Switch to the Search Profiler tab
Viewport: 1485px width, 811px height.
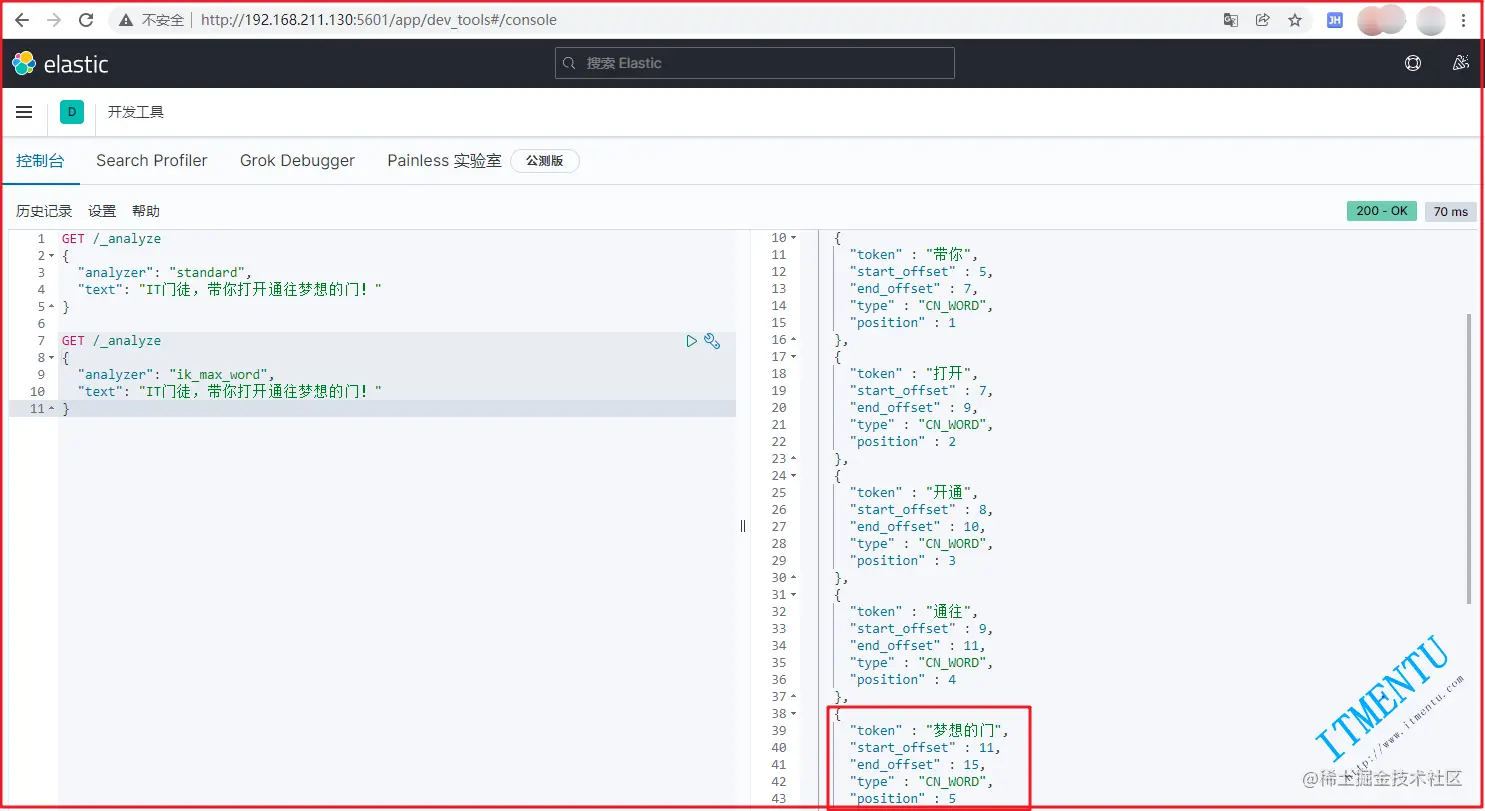[152, 160]
